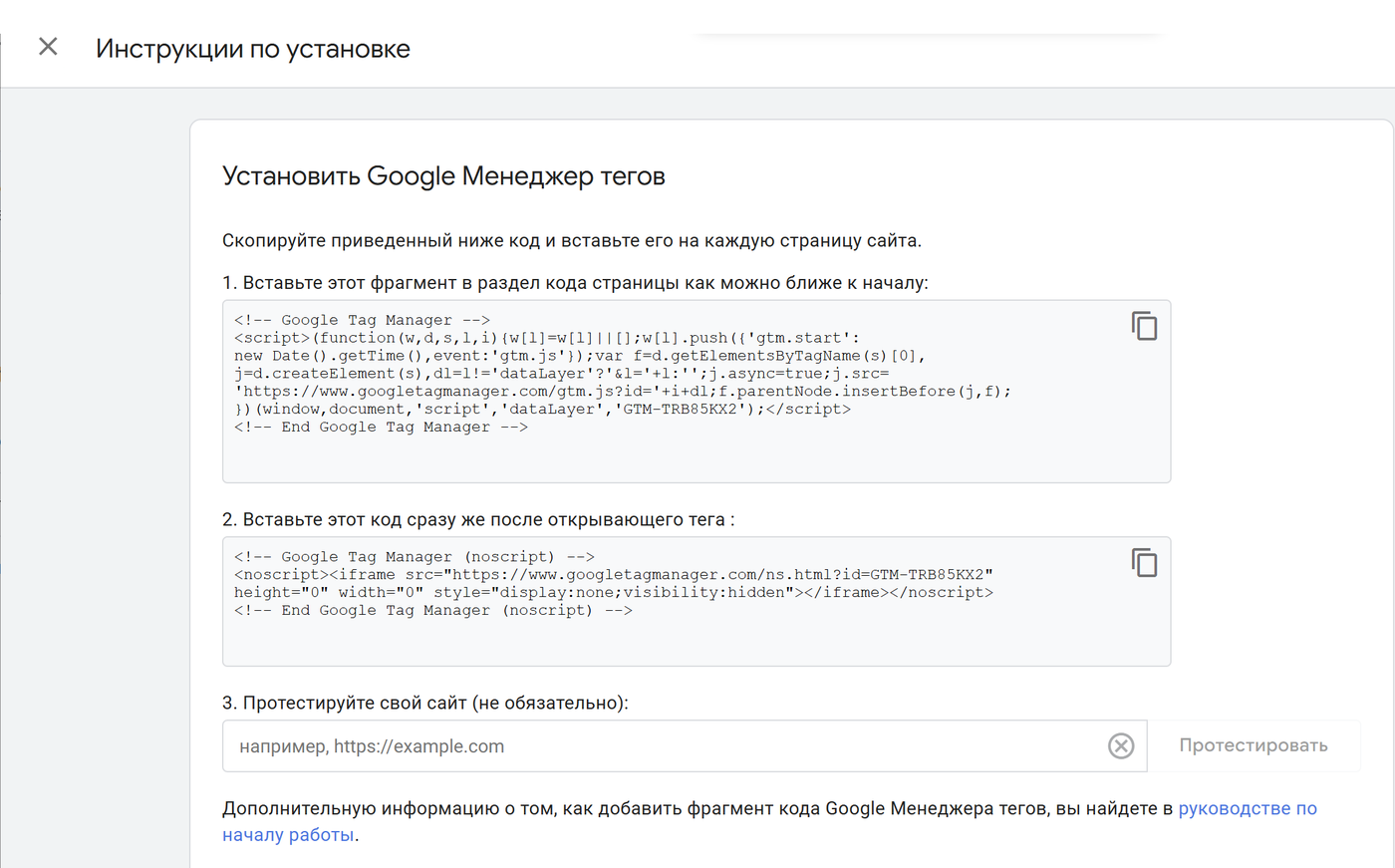Click the line containing 'GTM-TRB85KX2' in script

point(543,410)
